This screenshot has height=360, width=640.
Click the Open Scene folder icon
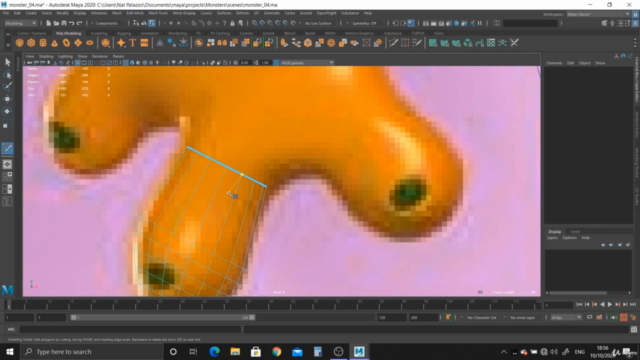coord(56,23)
